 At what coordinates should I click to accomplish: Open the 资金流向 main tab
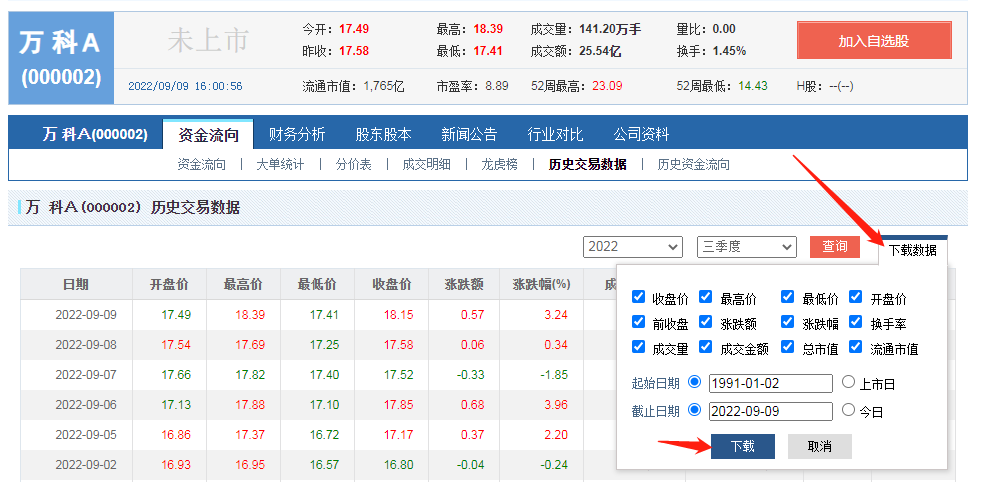point(209,134)
